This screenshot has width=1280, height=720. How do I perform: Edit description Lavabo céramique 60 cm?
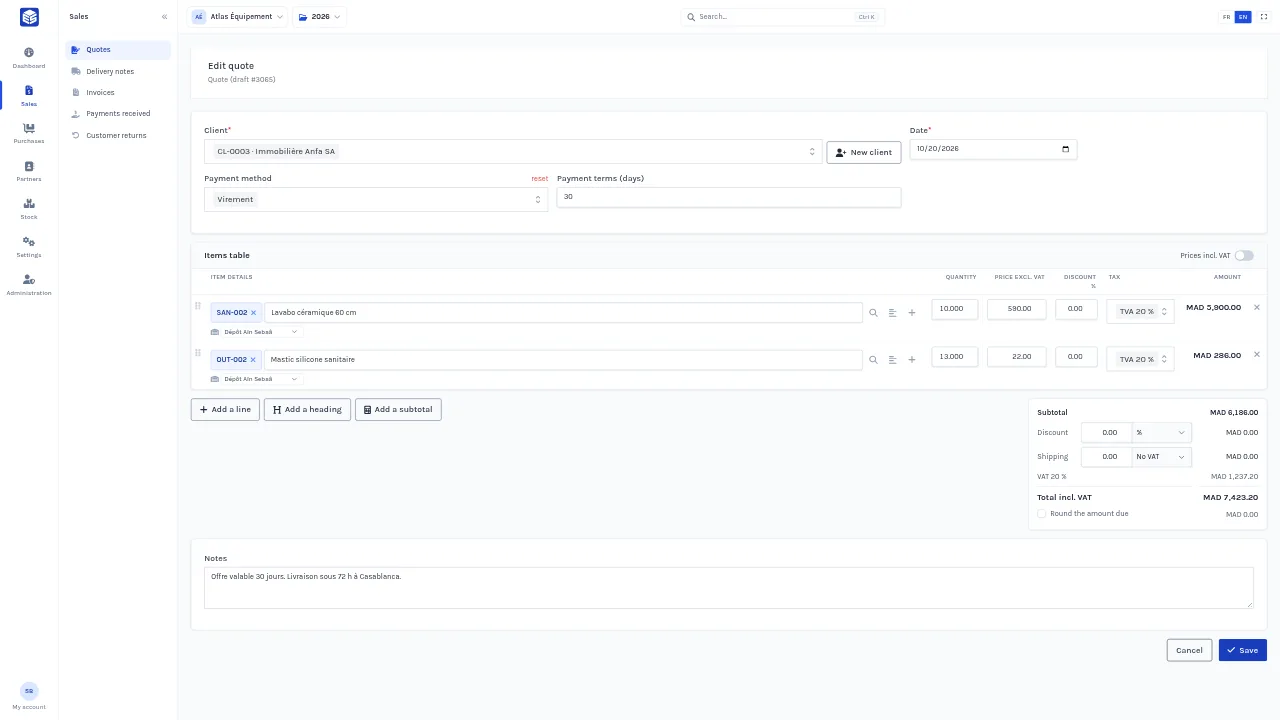click(x=563, y=313)
